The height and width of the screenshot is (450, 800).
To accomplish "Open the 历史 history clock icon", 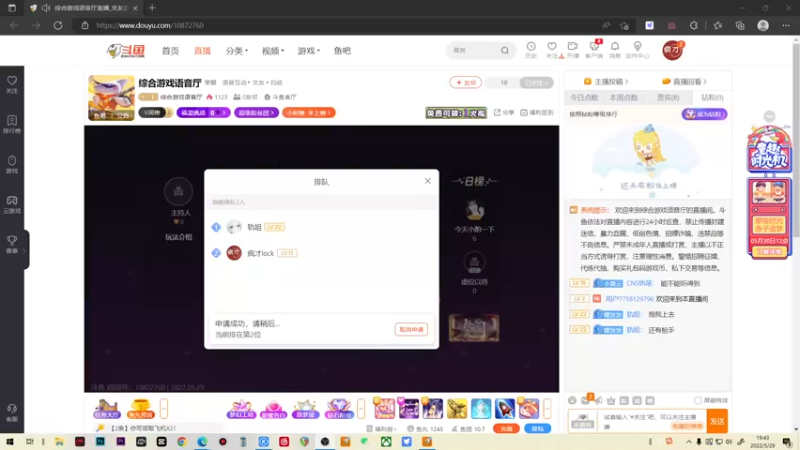I will [531, 49].
